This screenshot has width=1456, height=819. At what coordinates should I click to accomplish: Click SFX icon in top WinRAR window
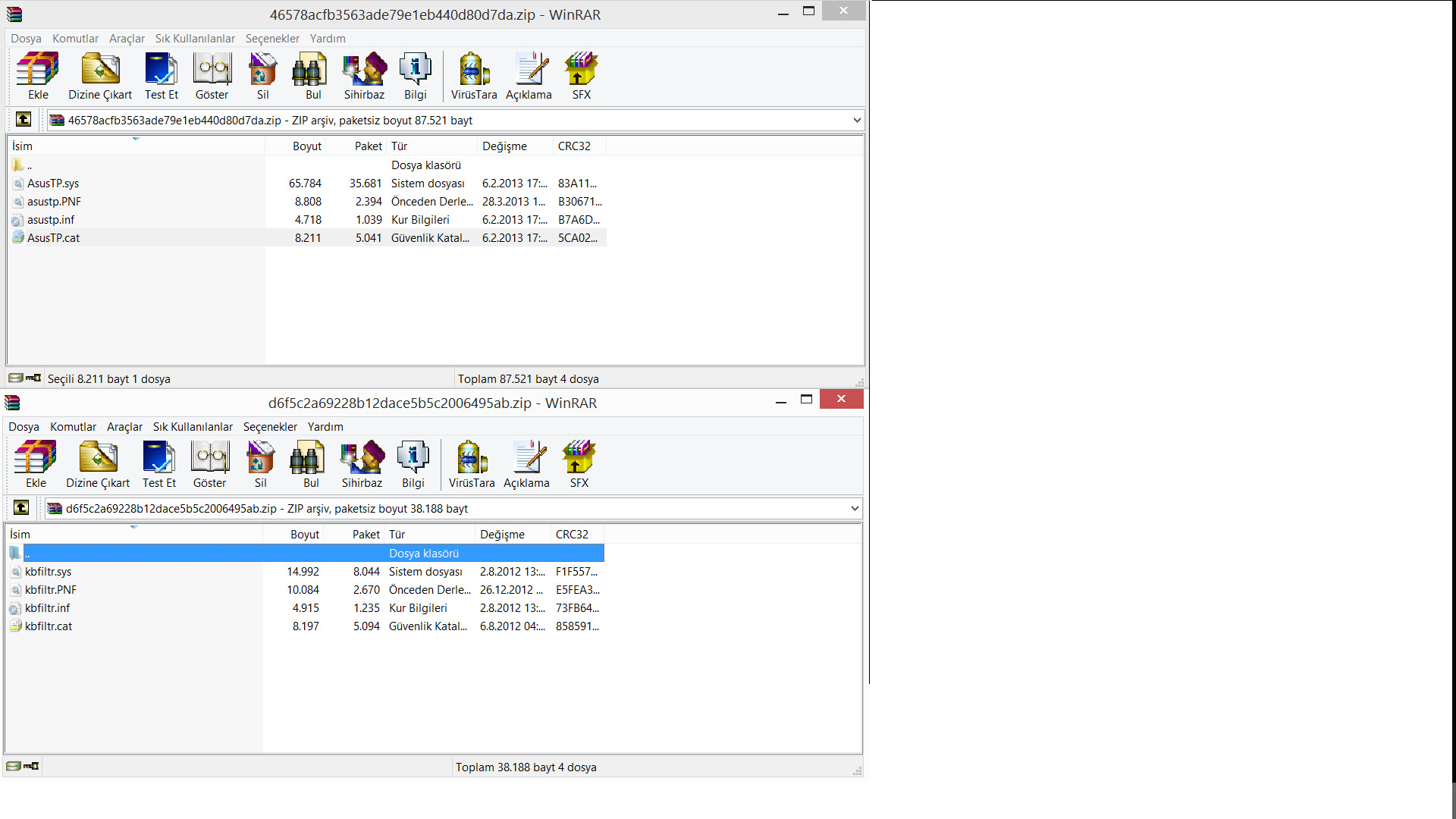(x=582, y=76)
